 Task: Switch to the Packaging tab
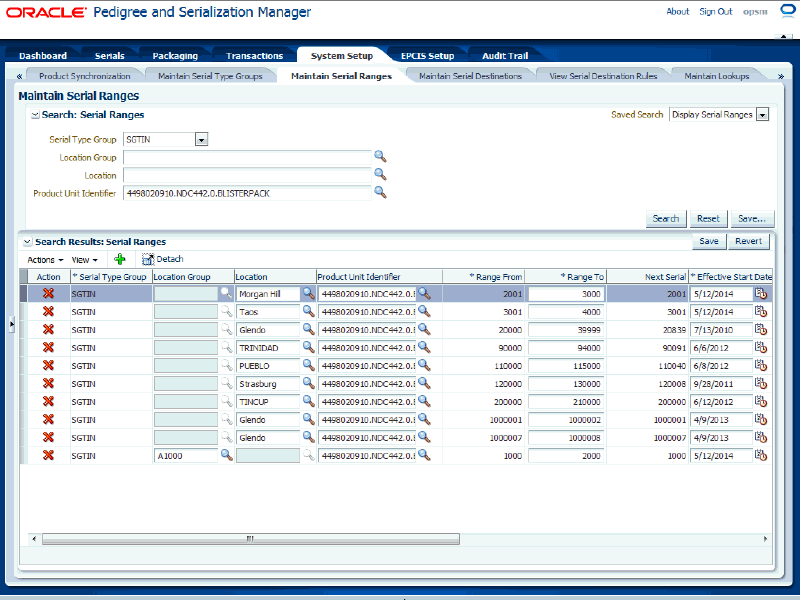(x=175, y=56)
